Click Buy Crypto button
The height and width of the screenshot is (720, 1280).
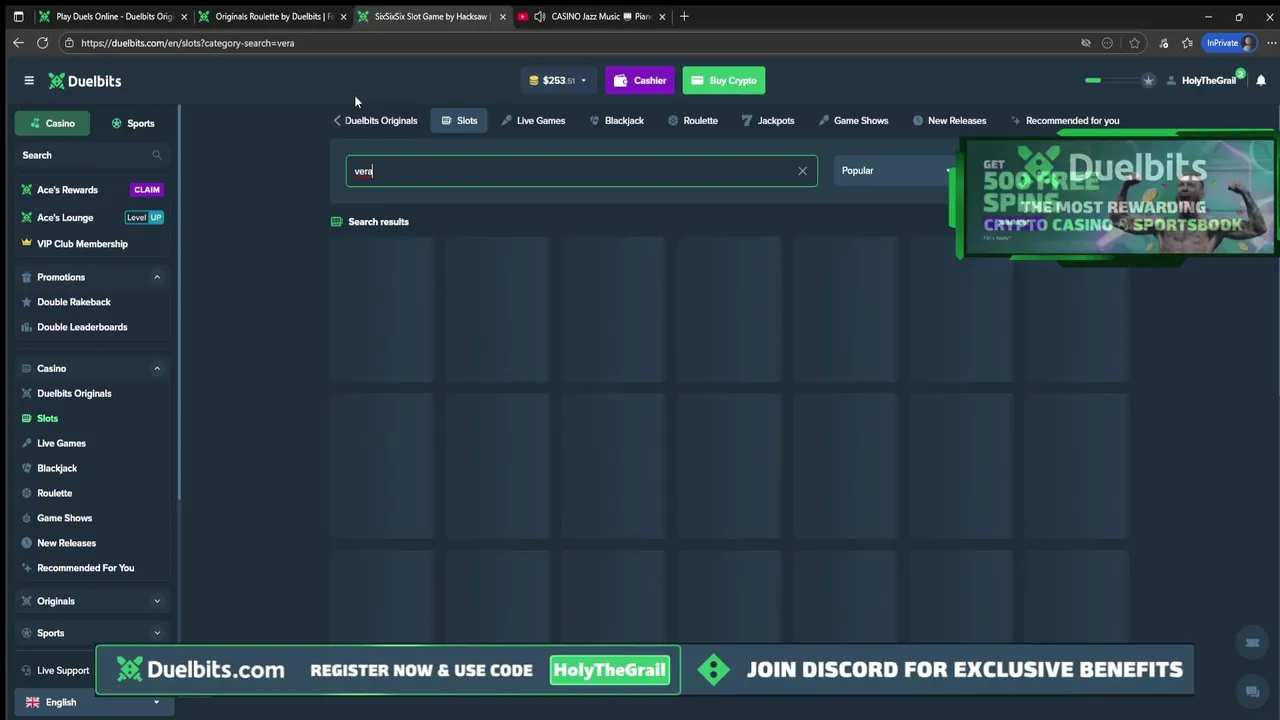click(x=724, y=81)
